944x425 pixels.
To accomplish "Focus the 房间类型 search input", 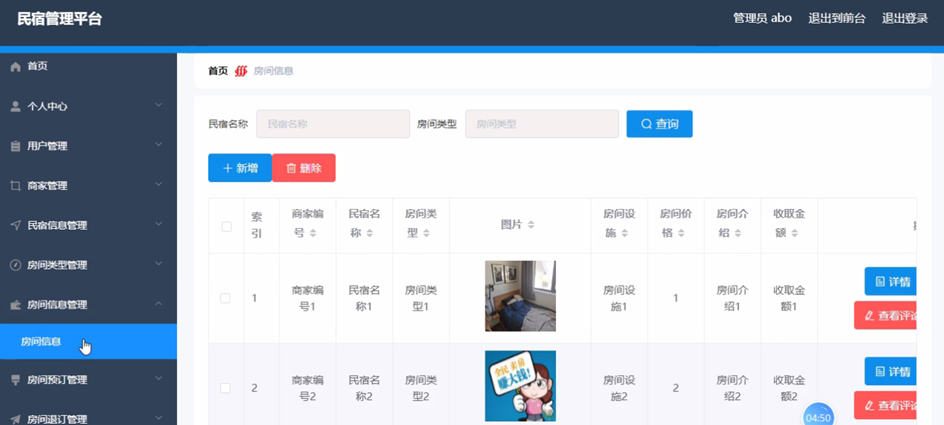I will click(x=542, y=124).
